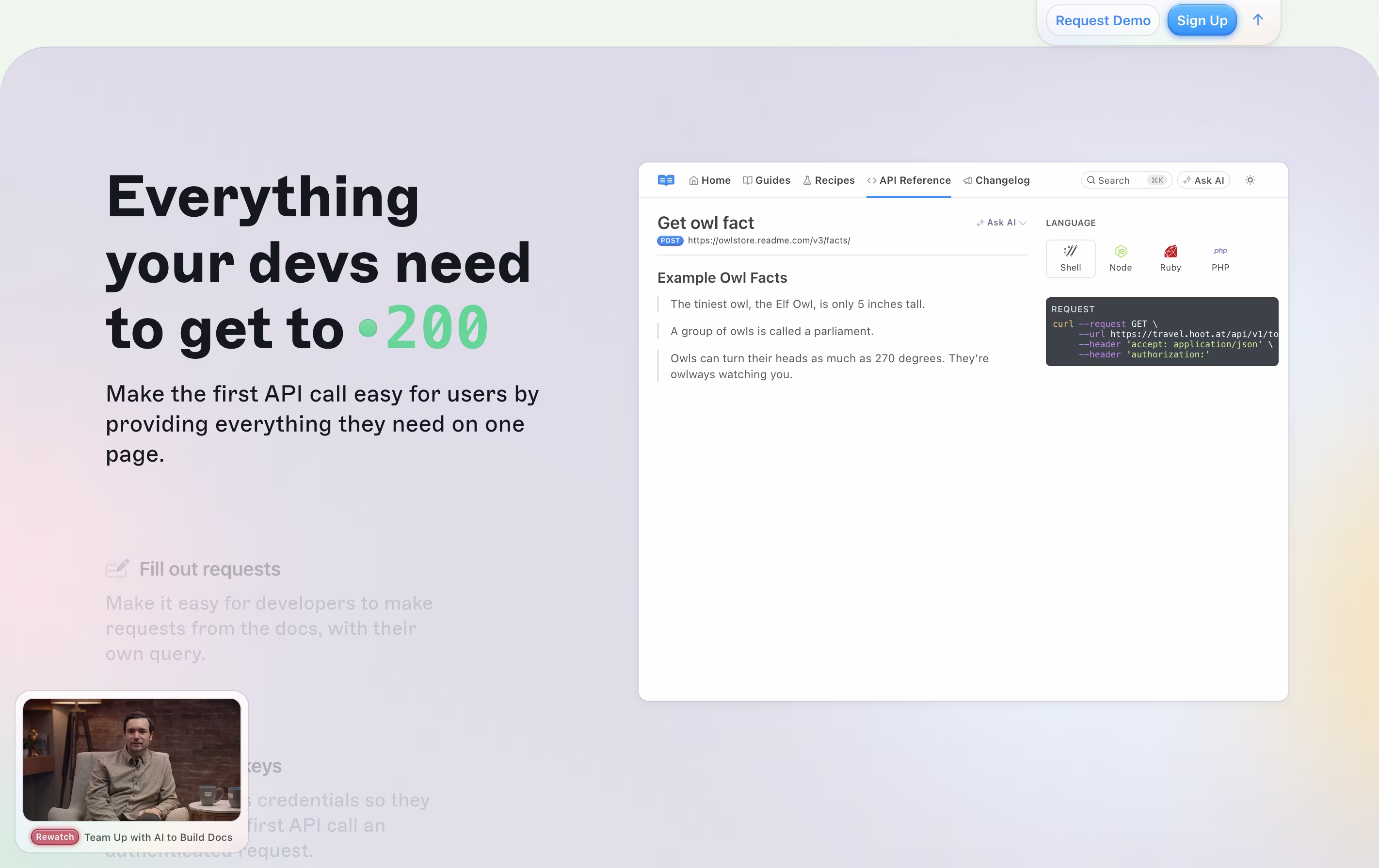
Task: Click the Ask AI sparkle button in navbar
Action: (1203, 180)
